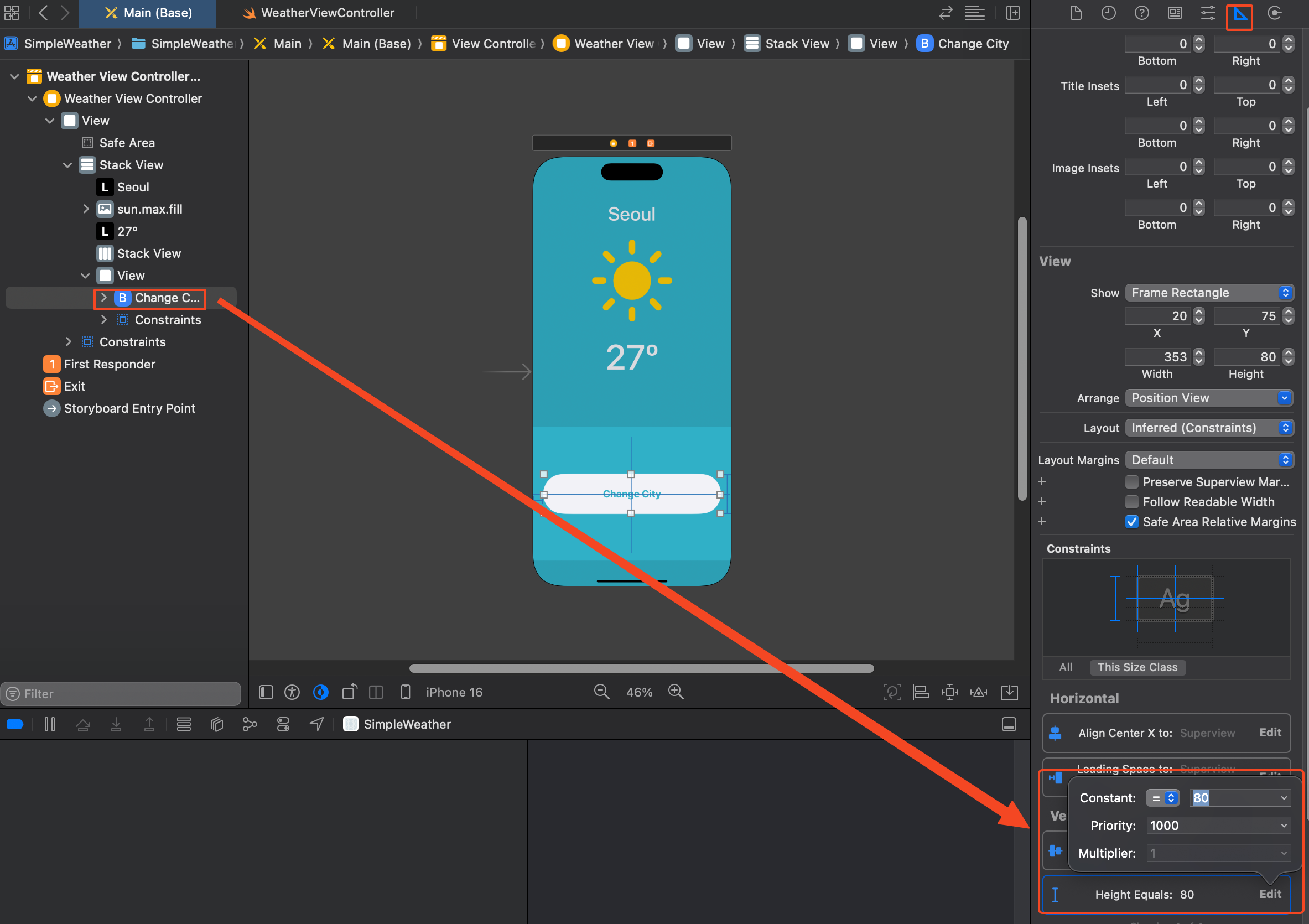Enable Preserve Superview Margins checkbox
This screenshot has height=924, width=1309.
1132,482
